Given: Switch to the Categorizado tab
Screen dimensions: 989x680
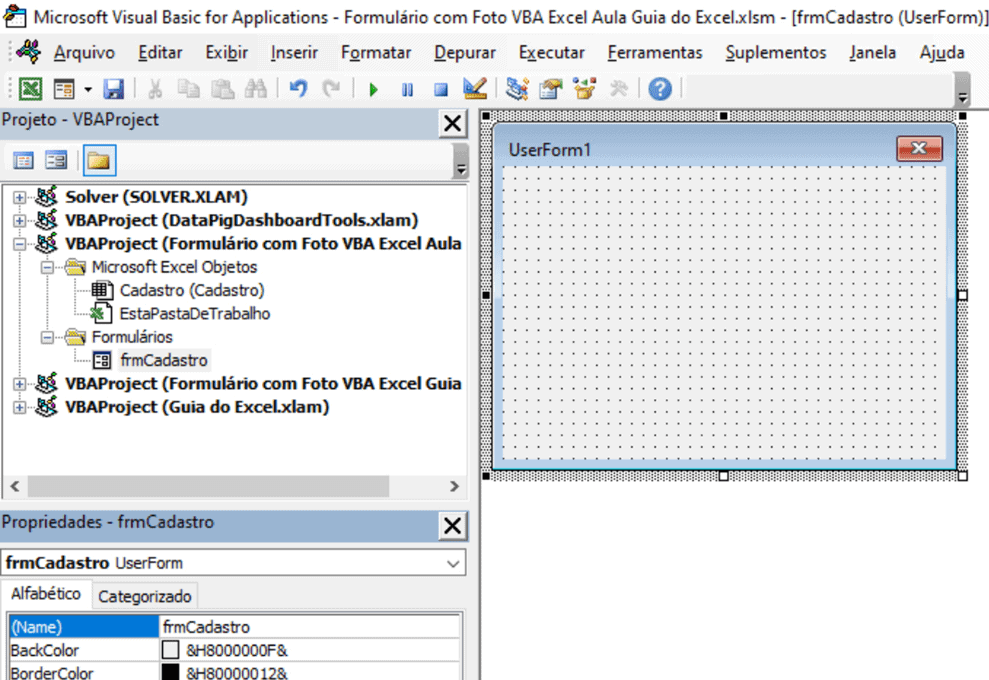Looking at the screenshot, I should 145,596.
